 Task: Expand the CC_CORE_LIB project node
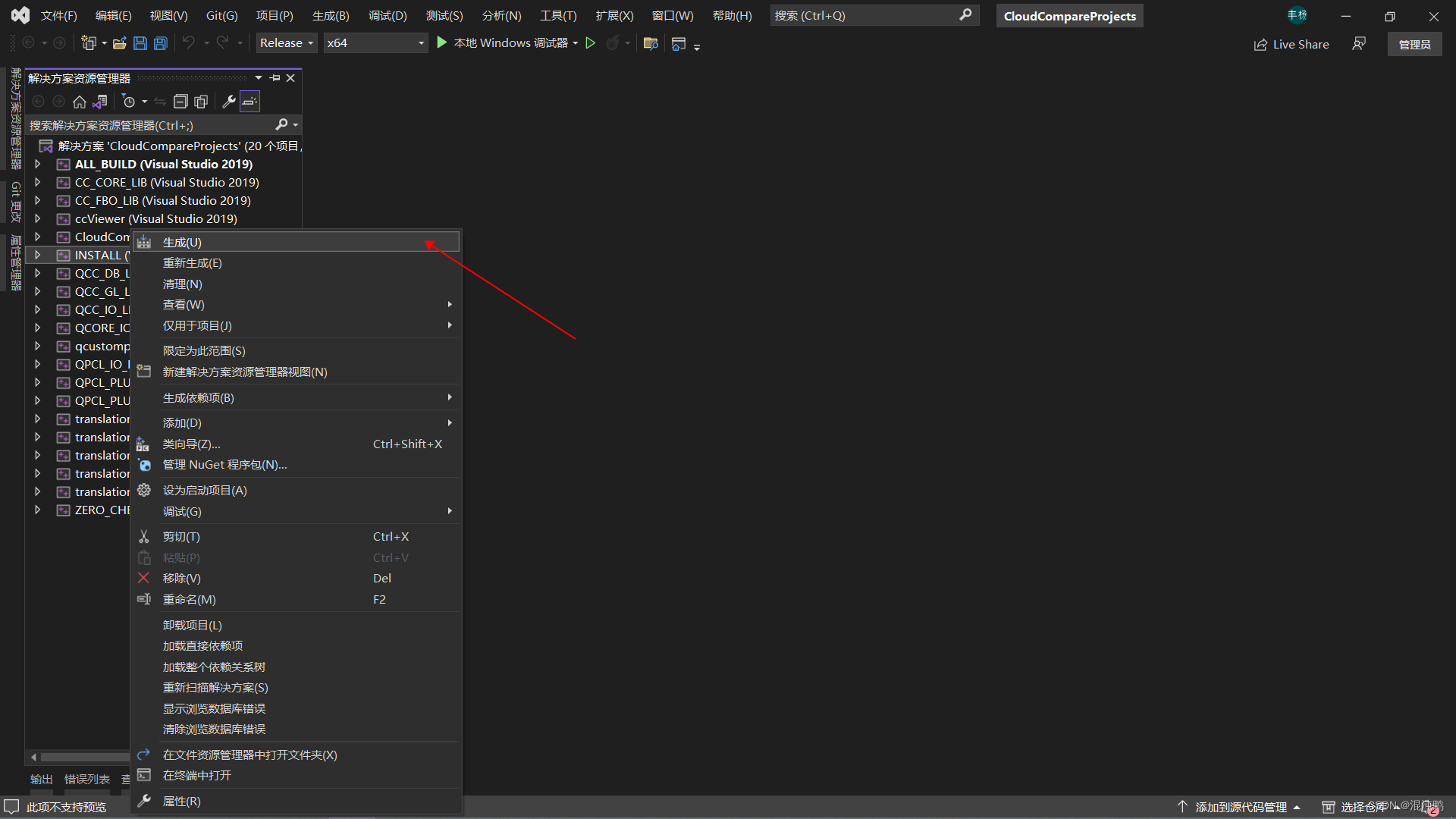tap(37, 182)
